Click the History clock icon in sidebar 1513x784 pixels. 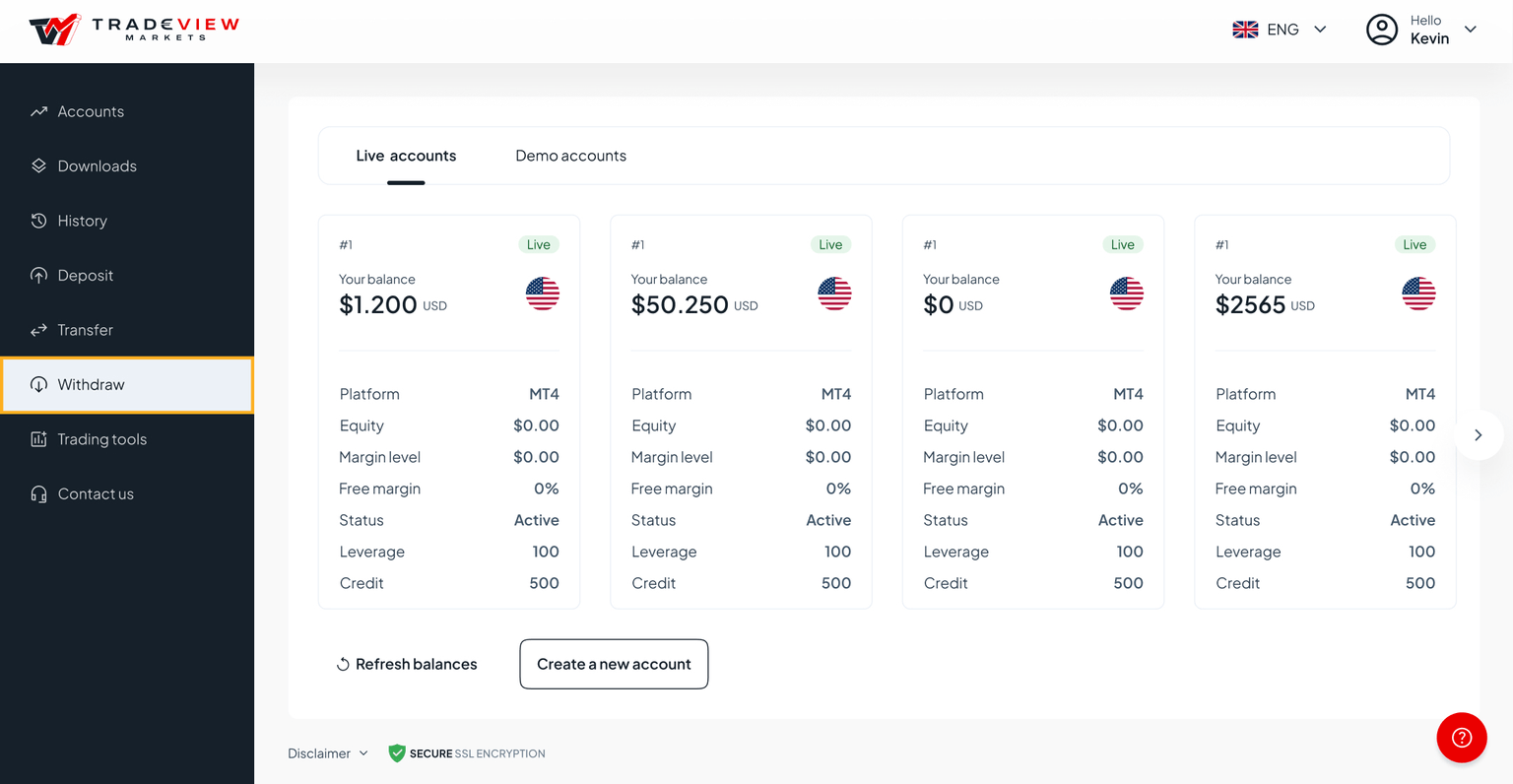tap(38, 221)
